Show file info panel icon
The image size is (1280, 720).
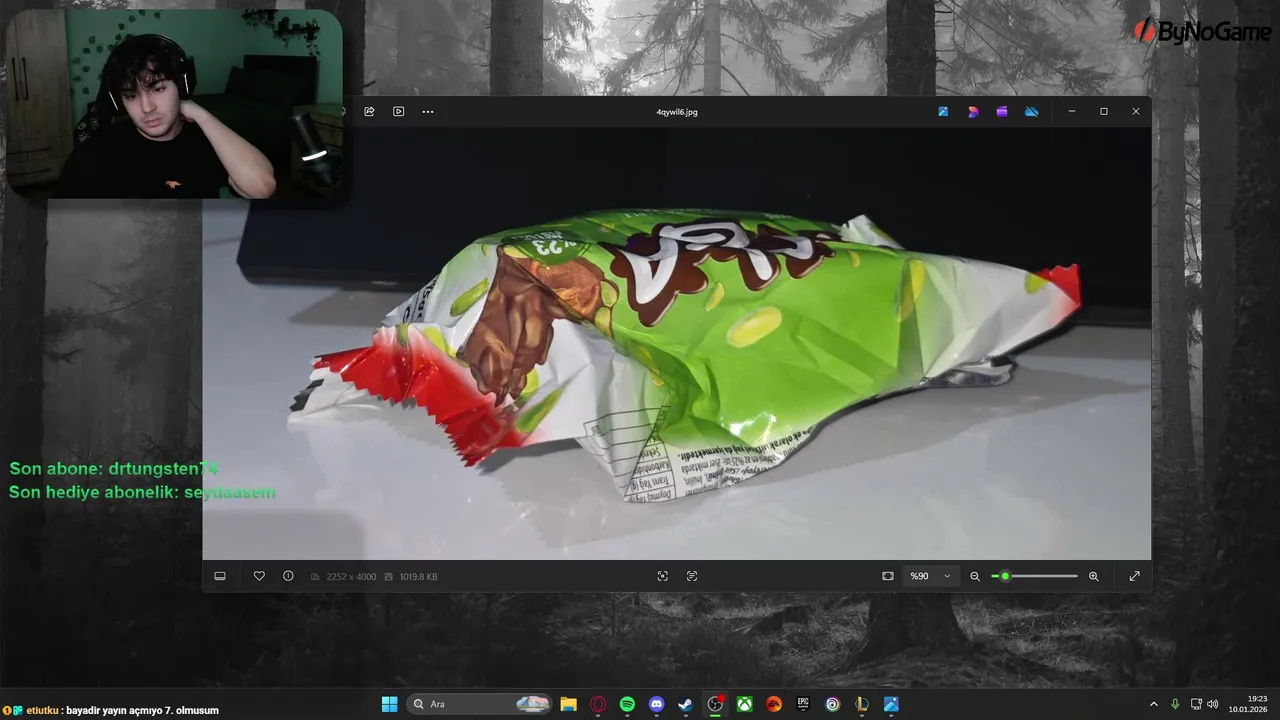[288, 576]
